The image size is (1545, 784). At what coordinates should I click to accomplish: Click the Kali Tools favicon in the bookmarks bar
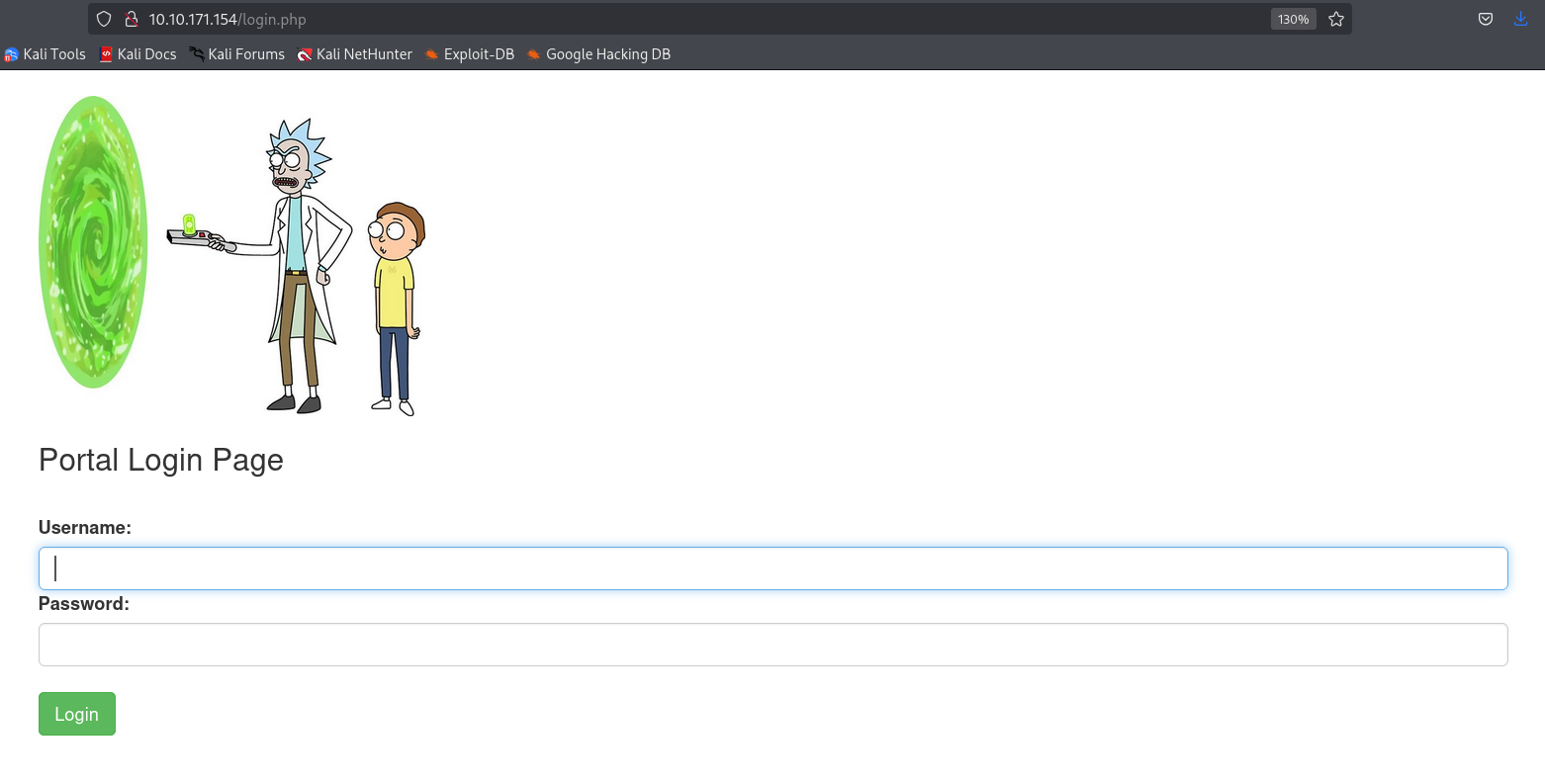11,54
